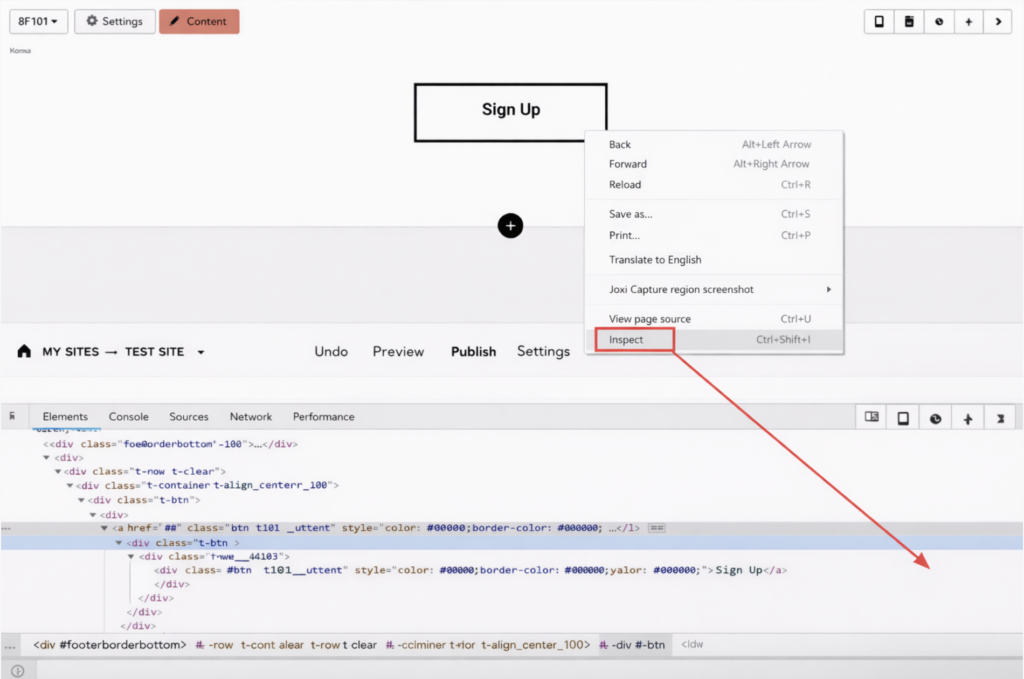Click Publish in the site toolbar
The image size is (1024, 679).
click(x=473, y=352)
